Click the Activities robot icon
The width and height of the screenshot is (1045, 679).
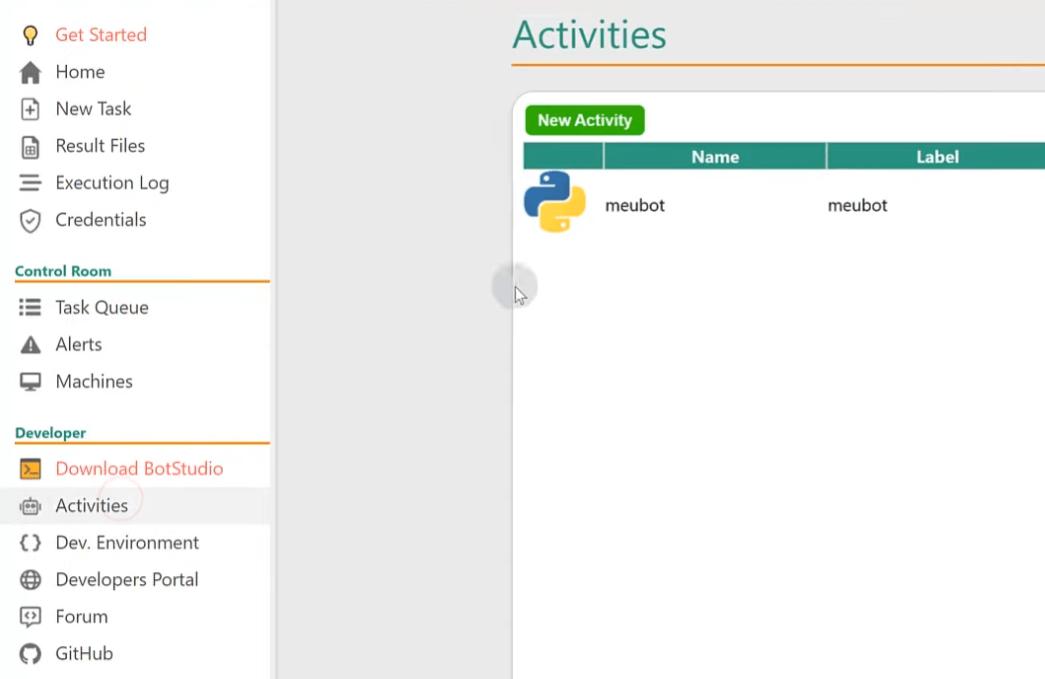coord(30,506)
